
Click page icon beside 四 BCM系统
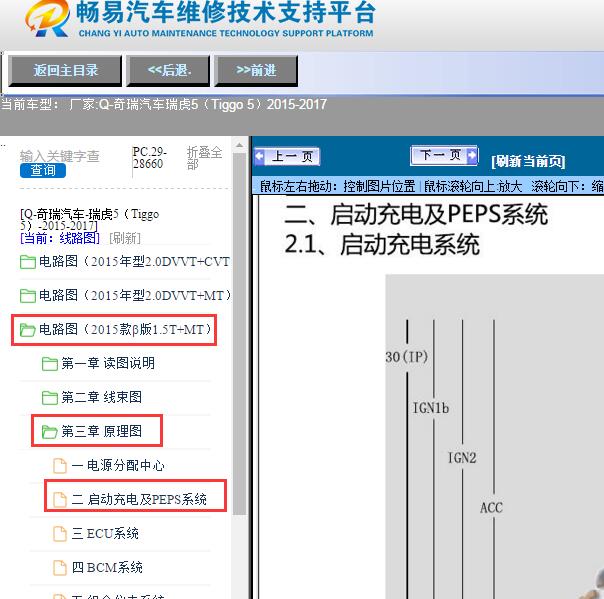click(x=60, y=567)
